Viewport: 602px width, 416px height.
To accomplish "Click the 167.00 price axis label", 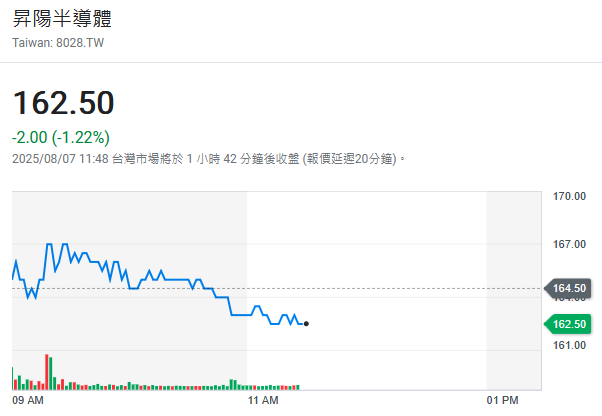I will click(569, 244).
